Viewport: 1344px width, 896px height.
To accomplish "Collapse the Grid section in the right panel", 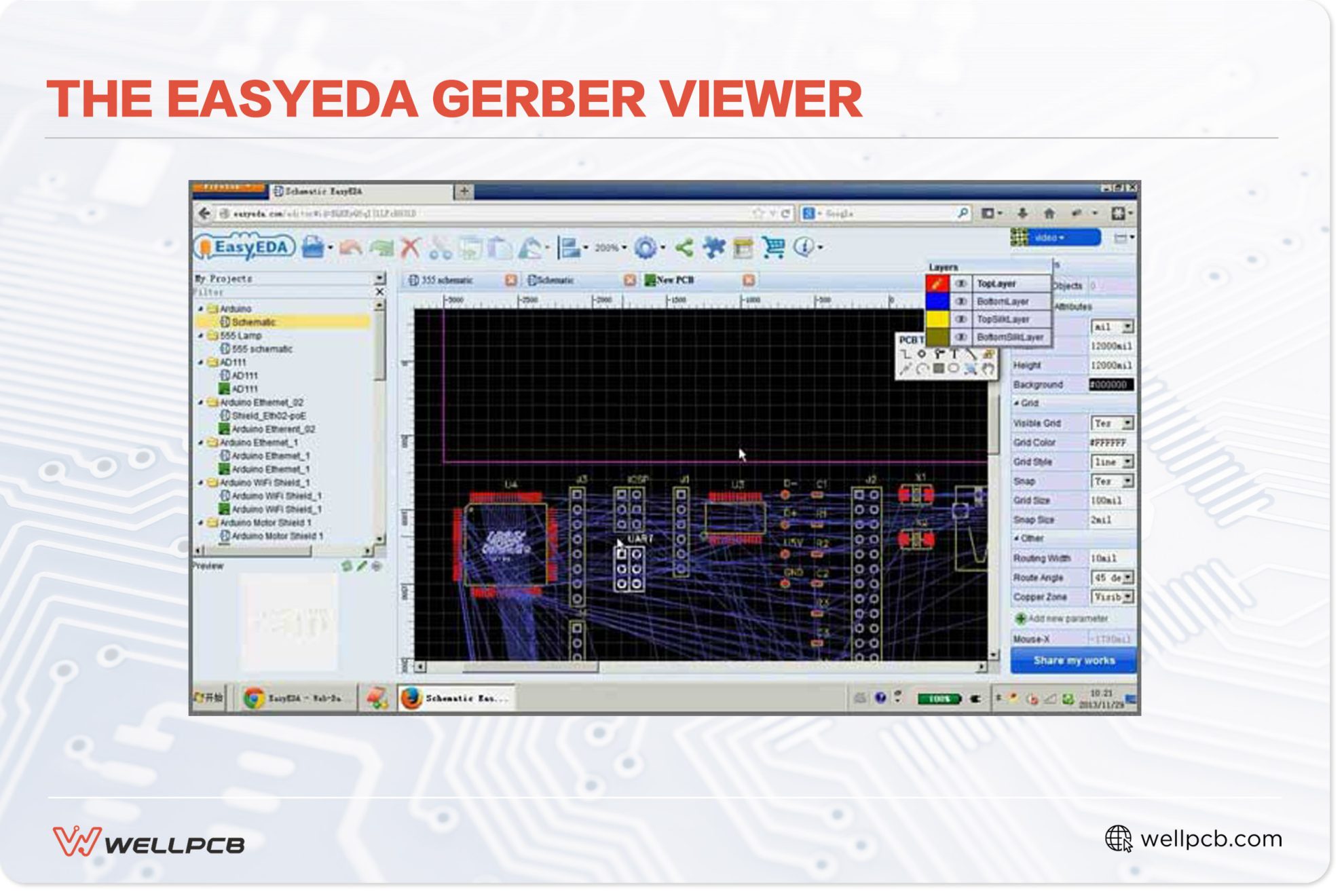I will pos(1018,403).
